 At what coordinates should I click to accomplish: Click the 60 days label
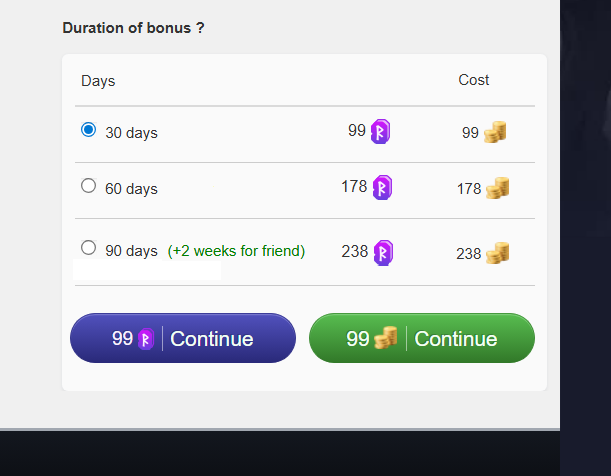[131, 189]
